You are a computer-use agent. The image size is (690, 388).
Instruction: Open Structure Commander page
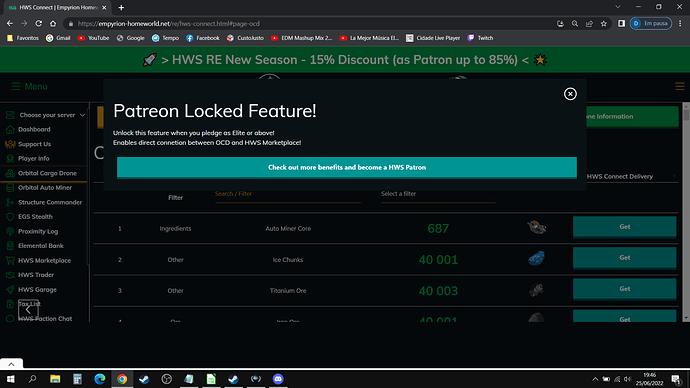pyautogui.click(x=50, y=202)
